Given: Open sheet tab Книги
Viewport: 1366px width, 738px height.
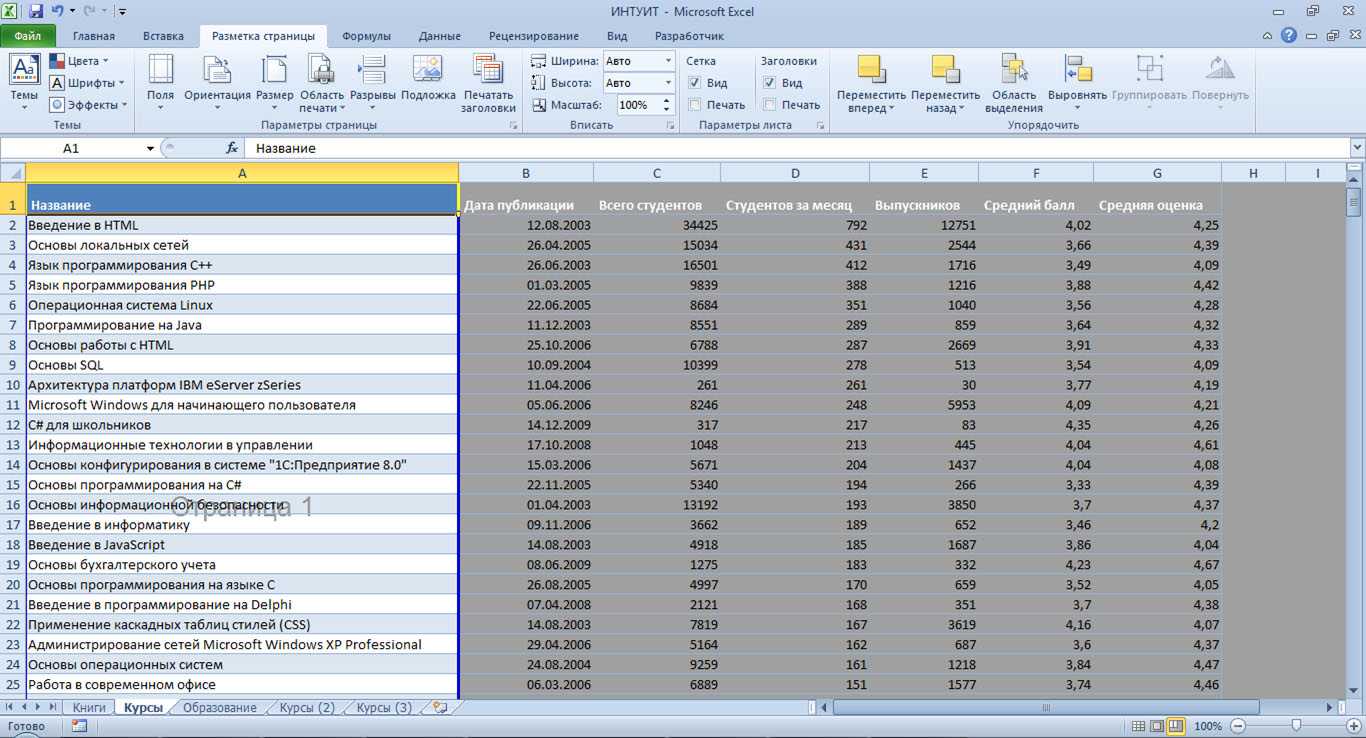Looking at the screenshot, I should pyautogui.click(x=89, y=707).
